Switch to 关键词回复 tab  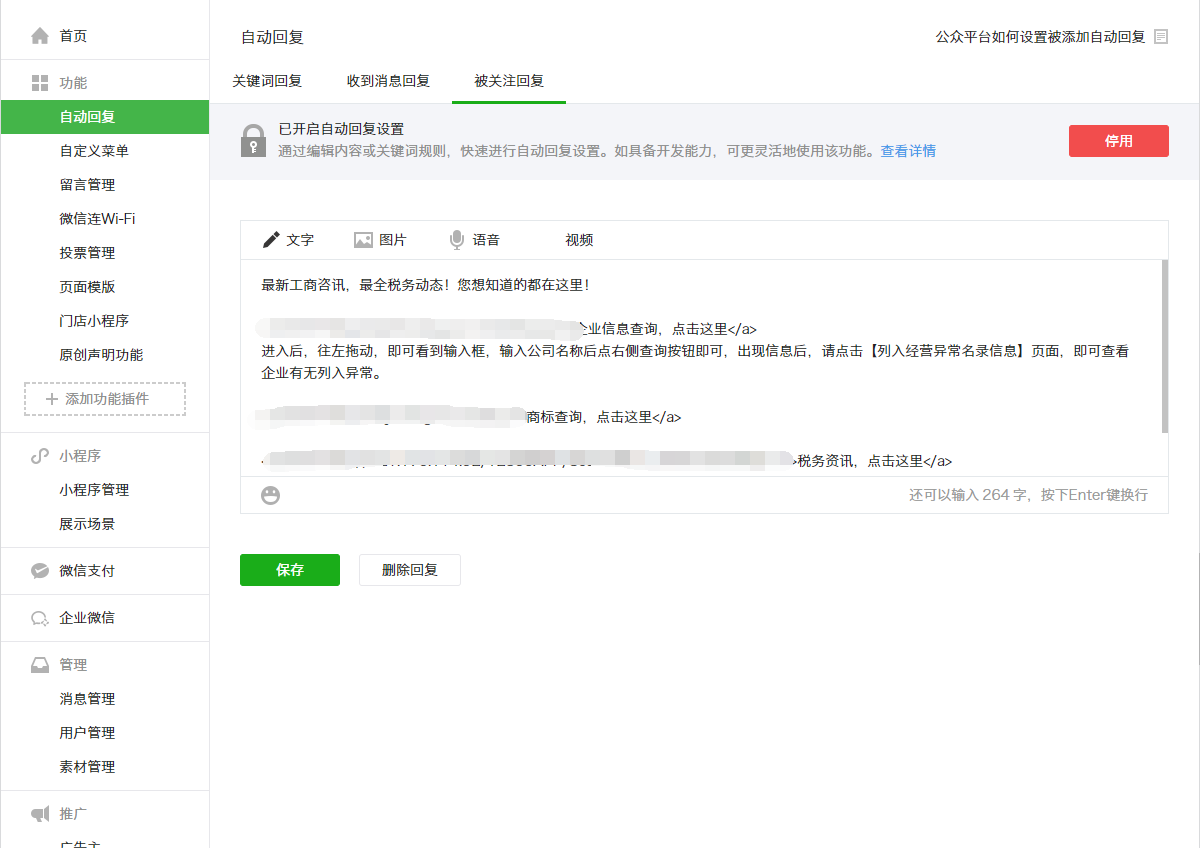click(x=267, y=81)
